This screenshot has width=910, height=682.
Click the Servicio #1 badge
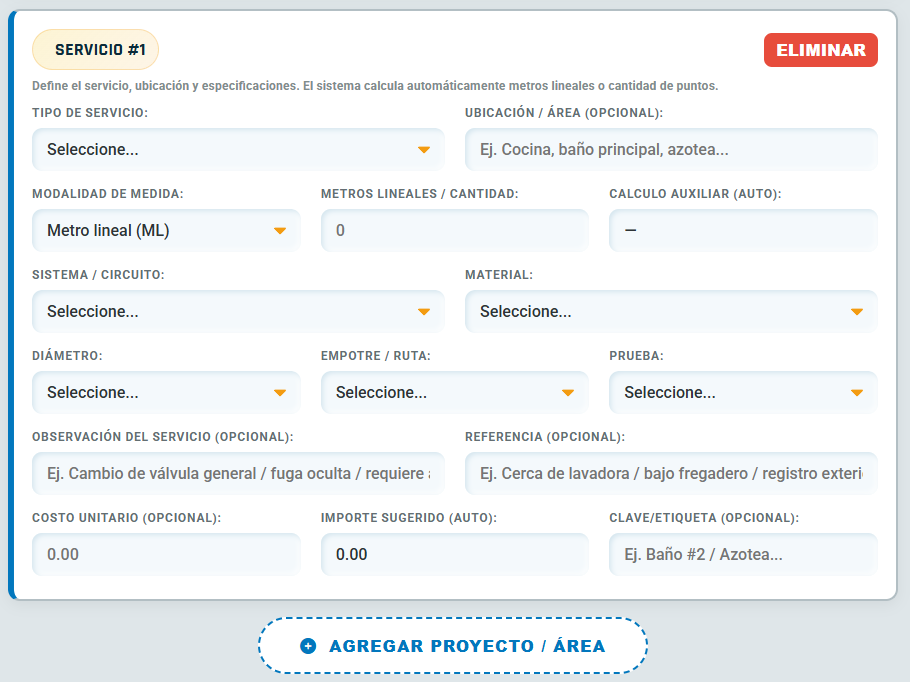[x=95, y=48]
